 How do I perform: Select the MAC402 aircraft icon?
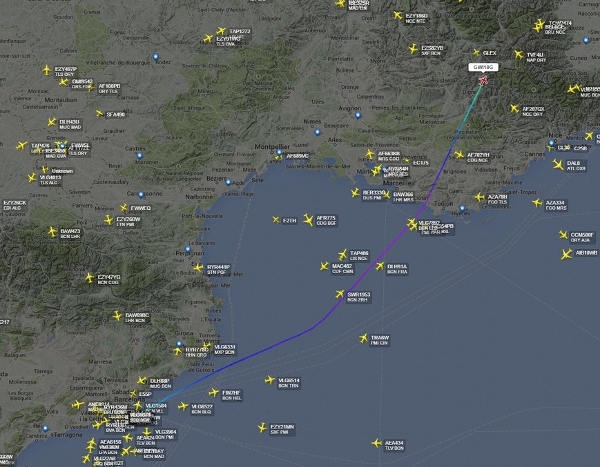[324, 266]
